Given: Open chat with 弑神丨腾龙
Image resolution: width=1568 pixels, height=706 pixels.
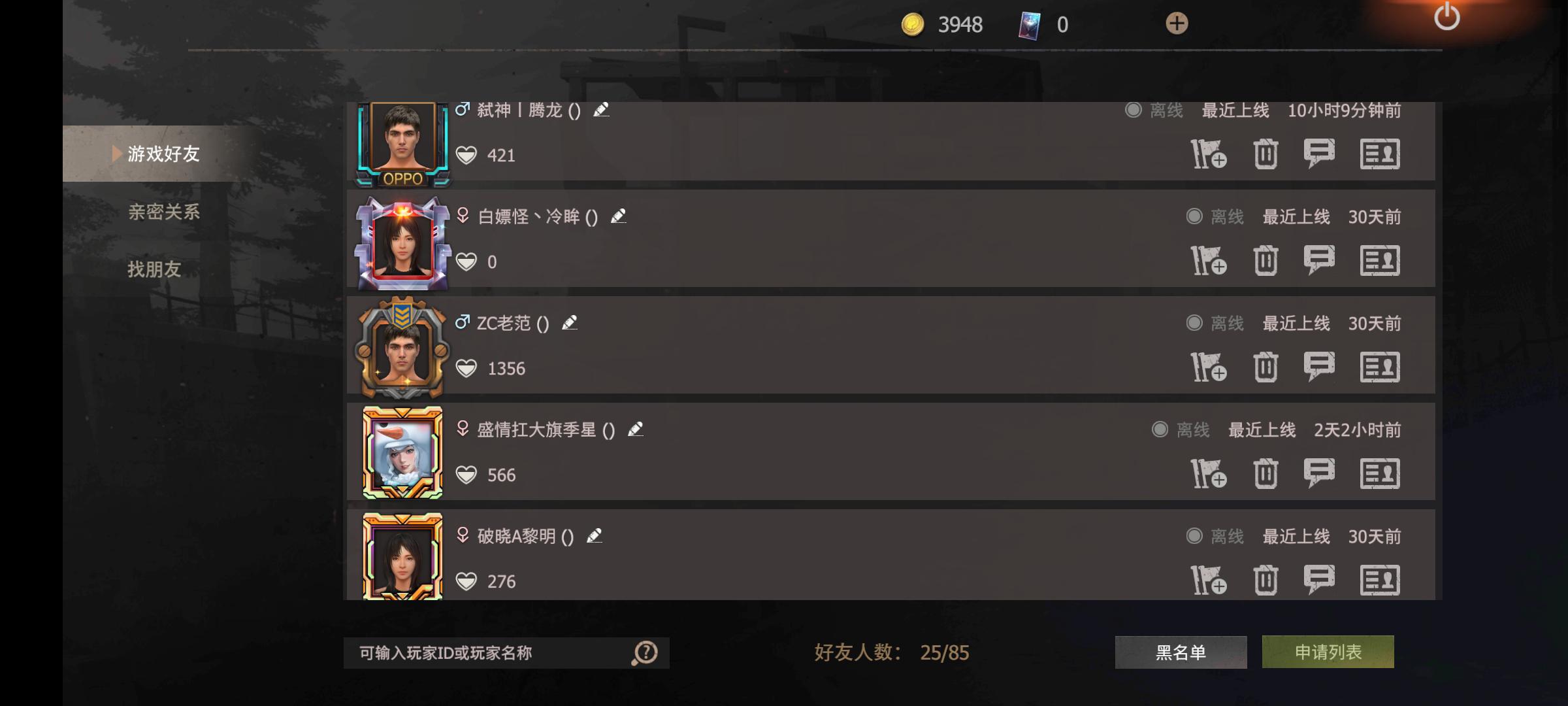Looking at the screenshot, I should coord(1319,154).
